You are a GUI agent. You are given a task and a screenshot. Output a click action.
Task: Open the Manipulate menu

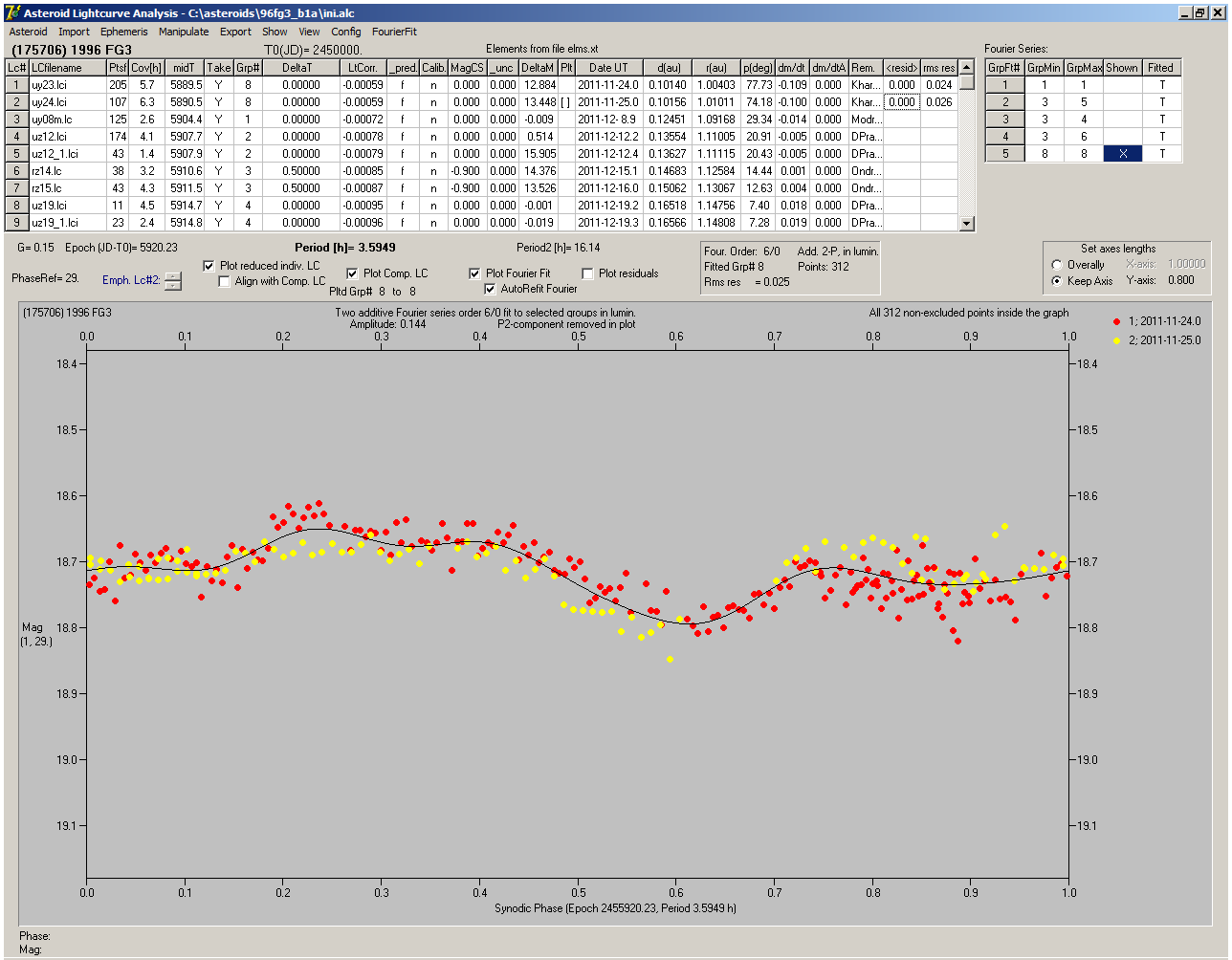click(x=184, y=32)
